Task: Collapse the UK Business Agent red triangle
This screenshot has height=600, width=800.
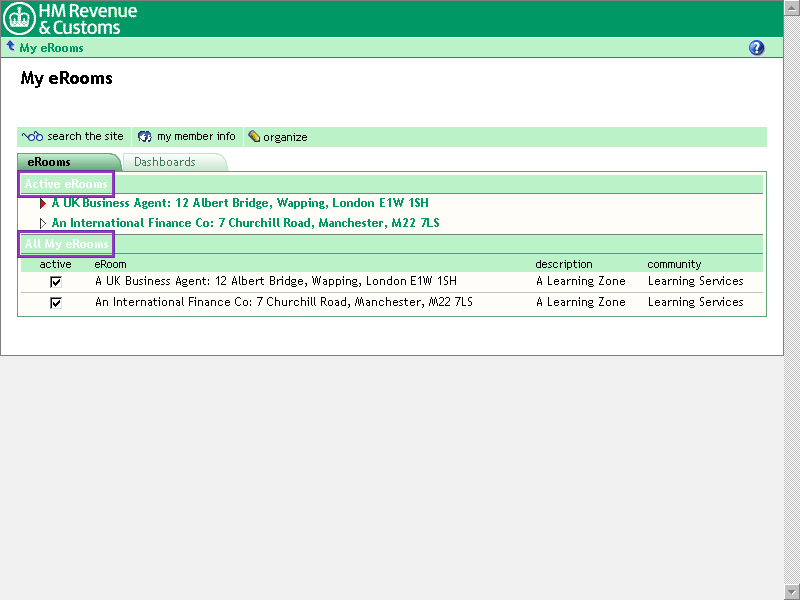Action: point(43,203)
